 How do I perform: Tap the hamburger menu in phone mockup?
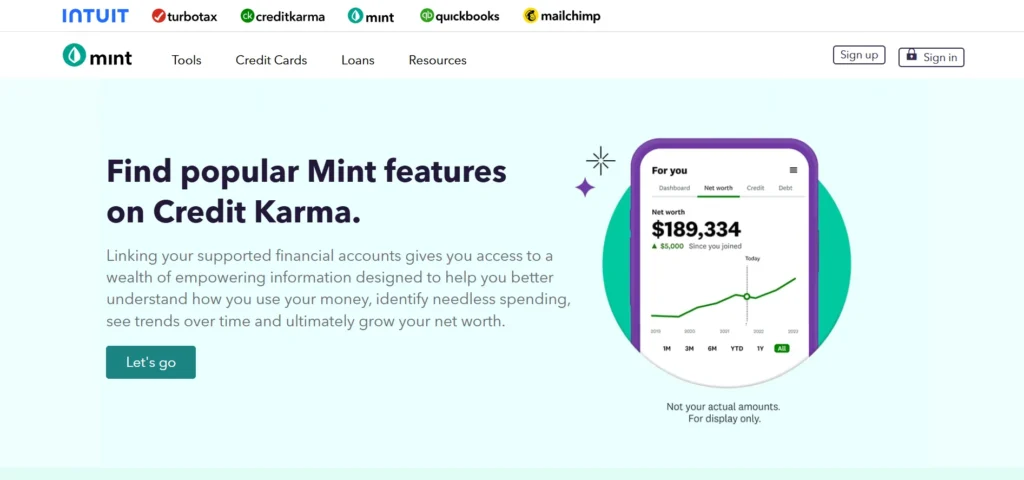[794, 170]
